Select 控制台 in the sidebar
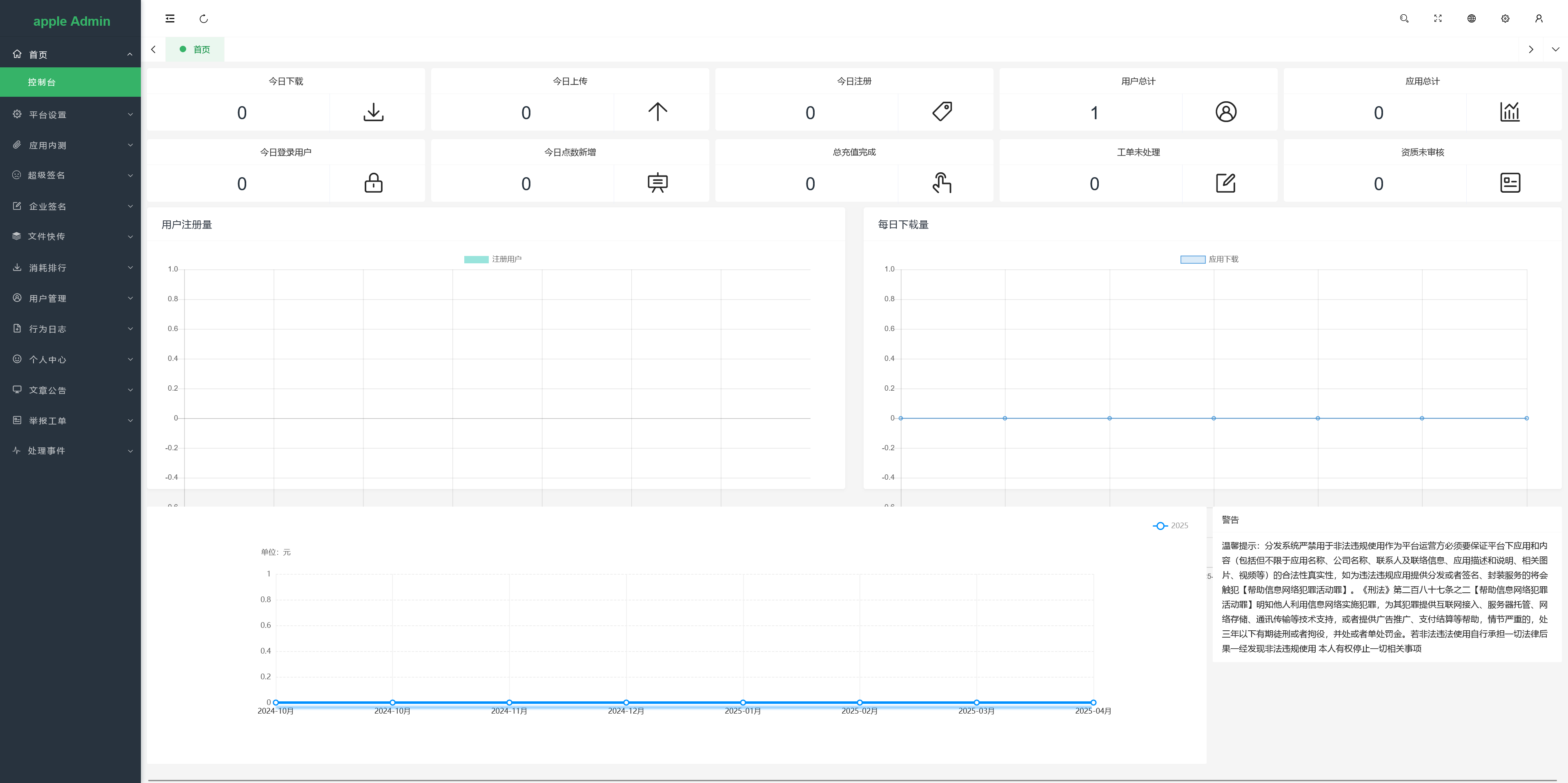 [42, 82]
